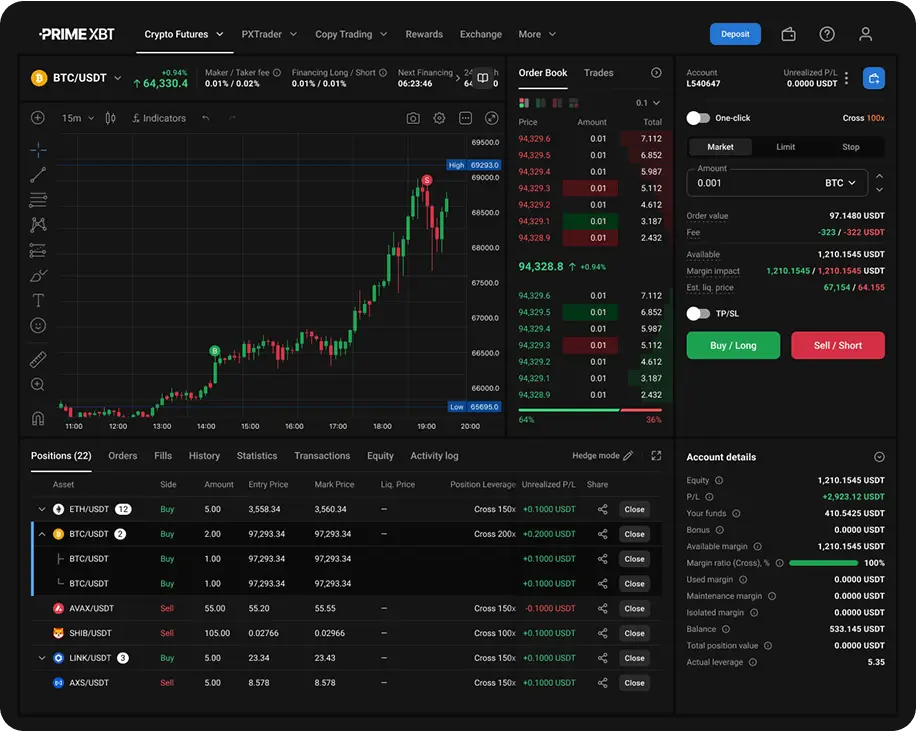Select the Limit order tab
916x731 pixels.
coord(785,147)
